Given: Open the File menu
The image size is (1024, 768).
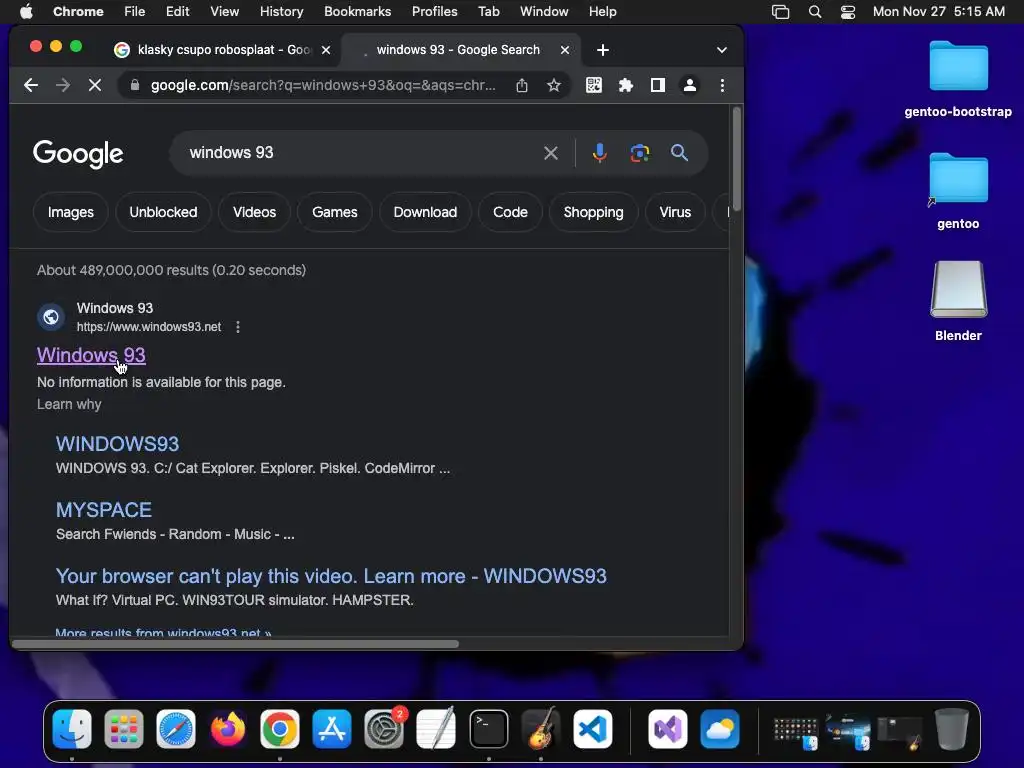Looking at the screenshot, I should (x=135, y=11).
